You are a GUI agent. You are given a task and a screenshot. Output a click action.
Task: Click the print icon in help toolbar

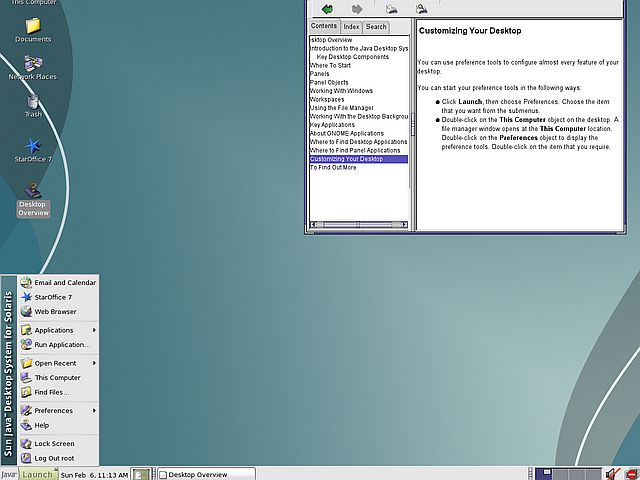point(392,9)
